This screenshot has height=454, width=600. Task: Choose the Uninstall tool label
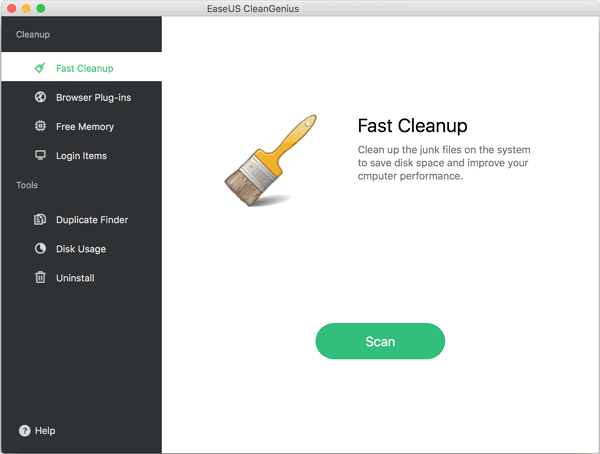[x=75, y=278]
